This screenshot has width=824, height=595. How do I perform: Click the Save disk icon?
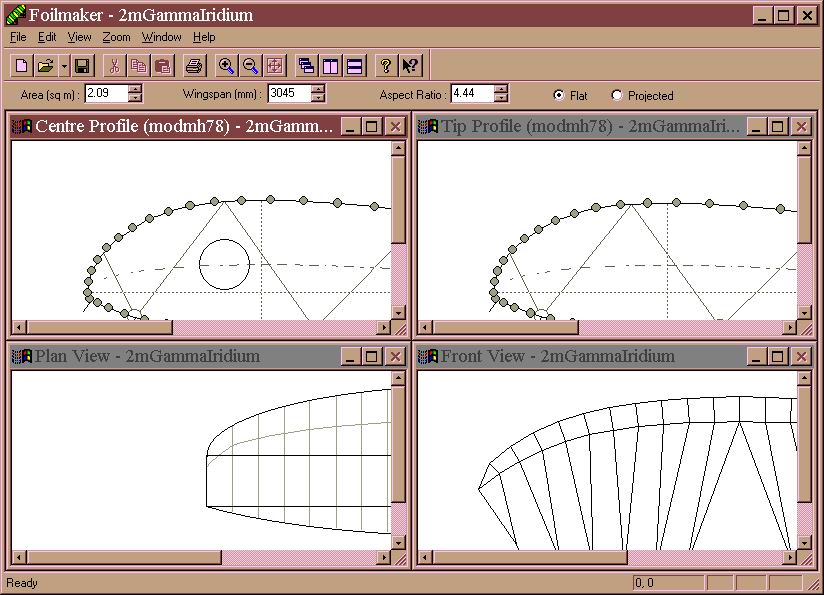click(82, 66)
